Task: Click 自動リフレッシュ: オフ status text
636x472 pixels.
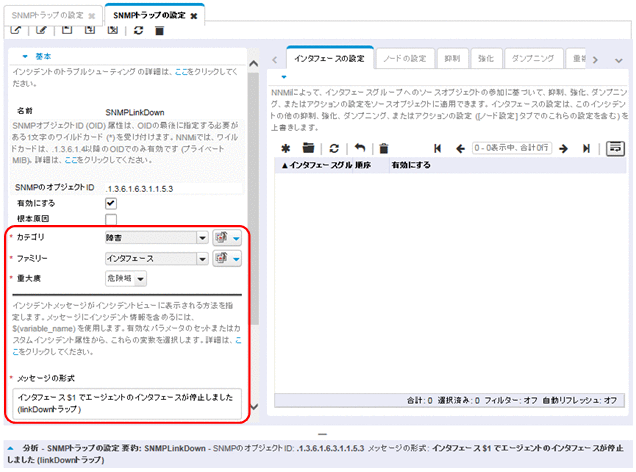Action: coord(580,401)
